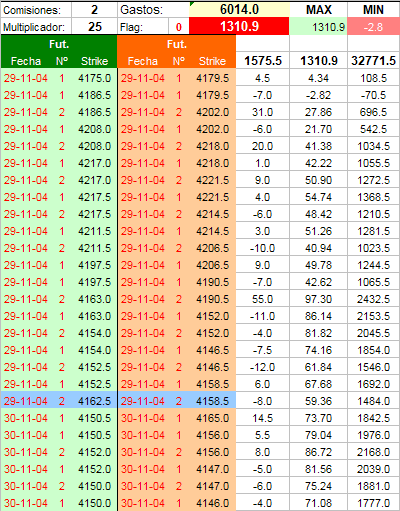Select the bold total cell 1575.5
The image size is (400, 511).
pos(263,61)
